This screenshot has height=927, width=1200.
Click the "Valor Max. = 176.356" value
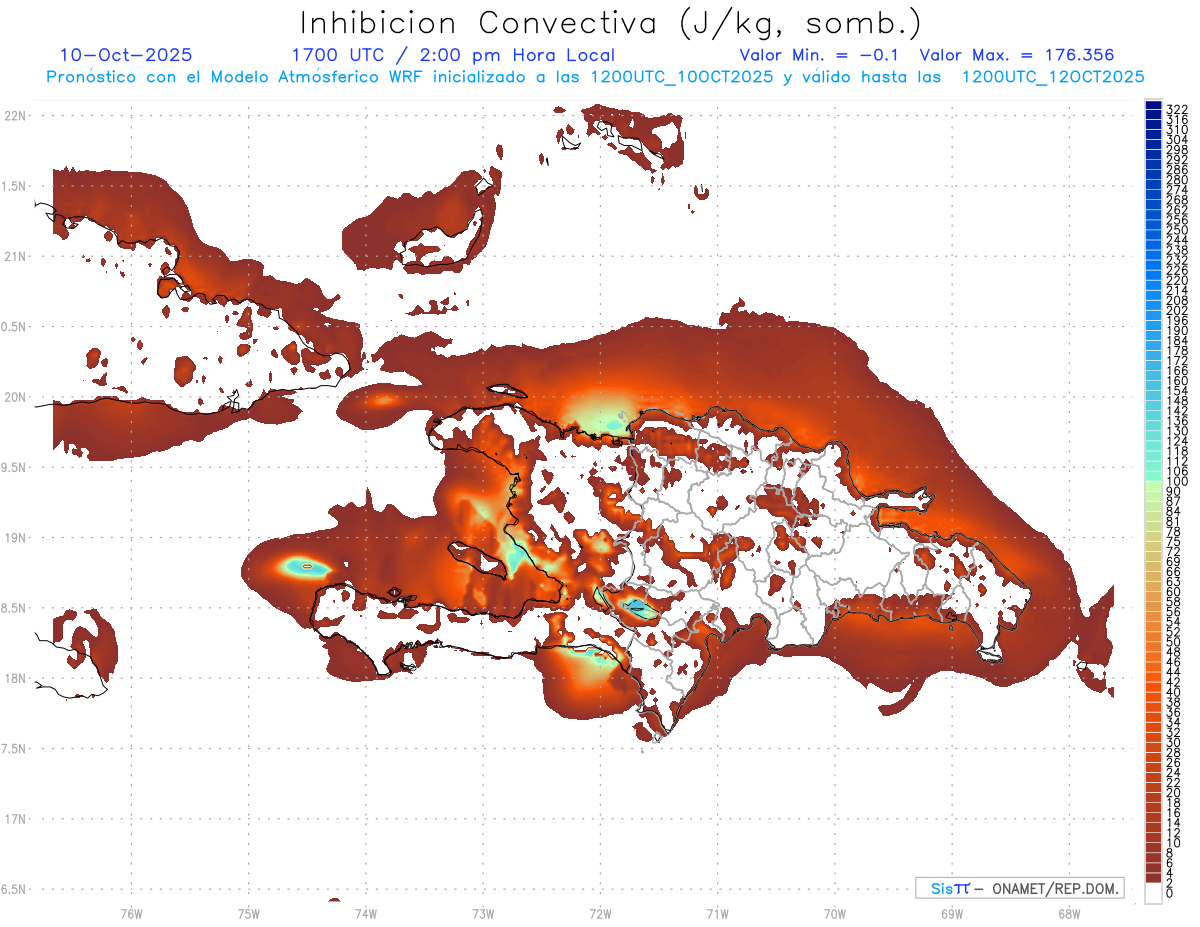point(1017,55)
